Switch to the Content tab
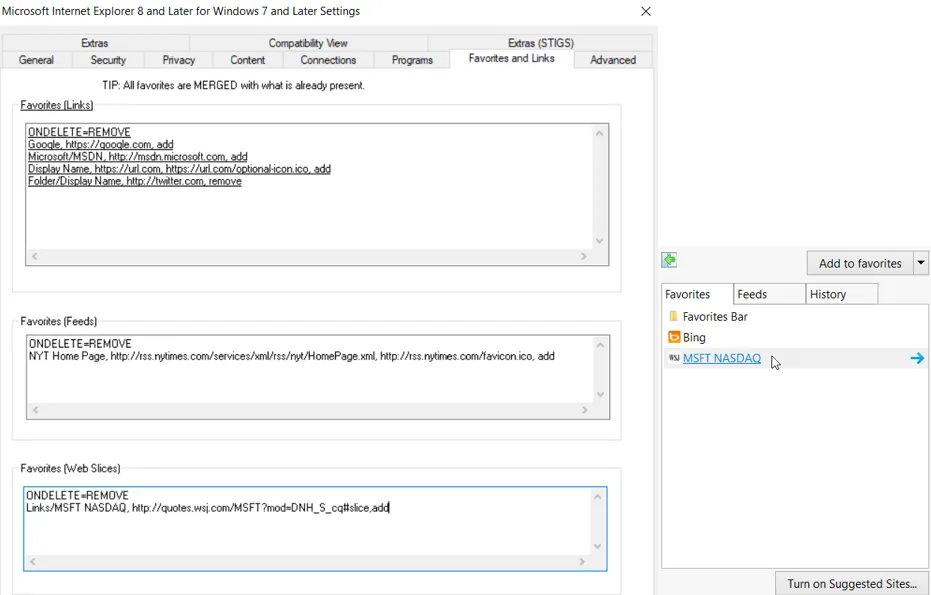 248,60
